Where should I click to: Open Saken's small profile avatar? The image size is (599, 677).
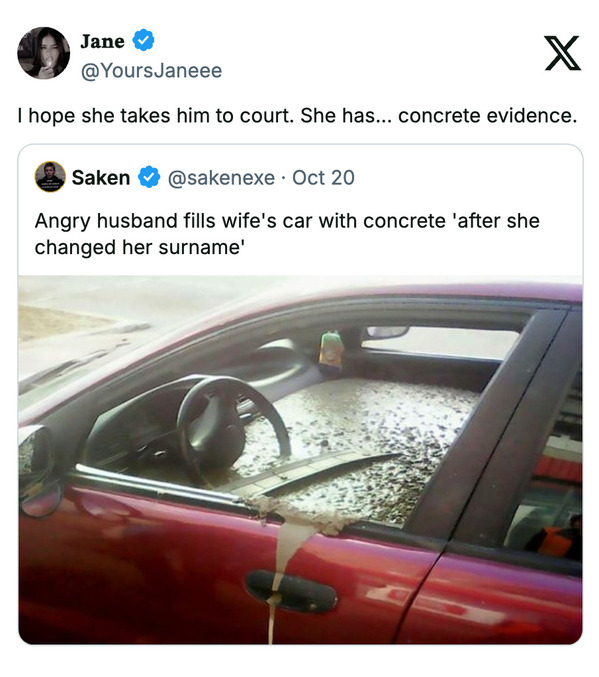point(50,177)
